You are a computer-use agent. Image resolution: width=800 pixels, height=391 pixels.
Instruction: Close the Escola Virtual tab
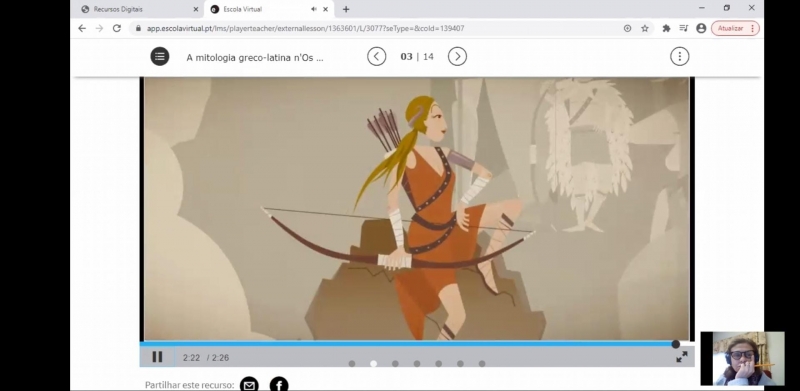[326, 9]
